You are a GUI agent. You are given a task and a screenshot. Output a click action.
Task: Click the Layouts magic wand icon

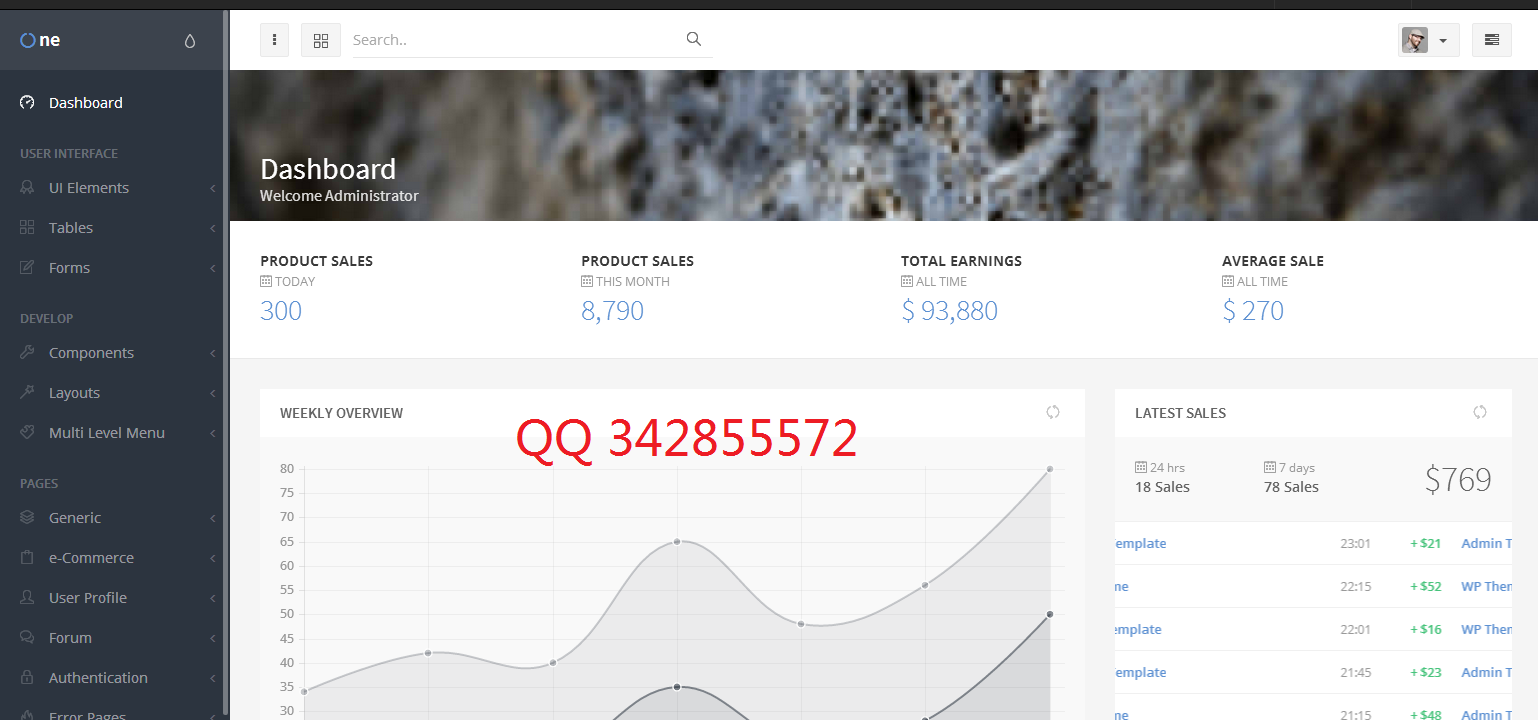click(27, 393)
